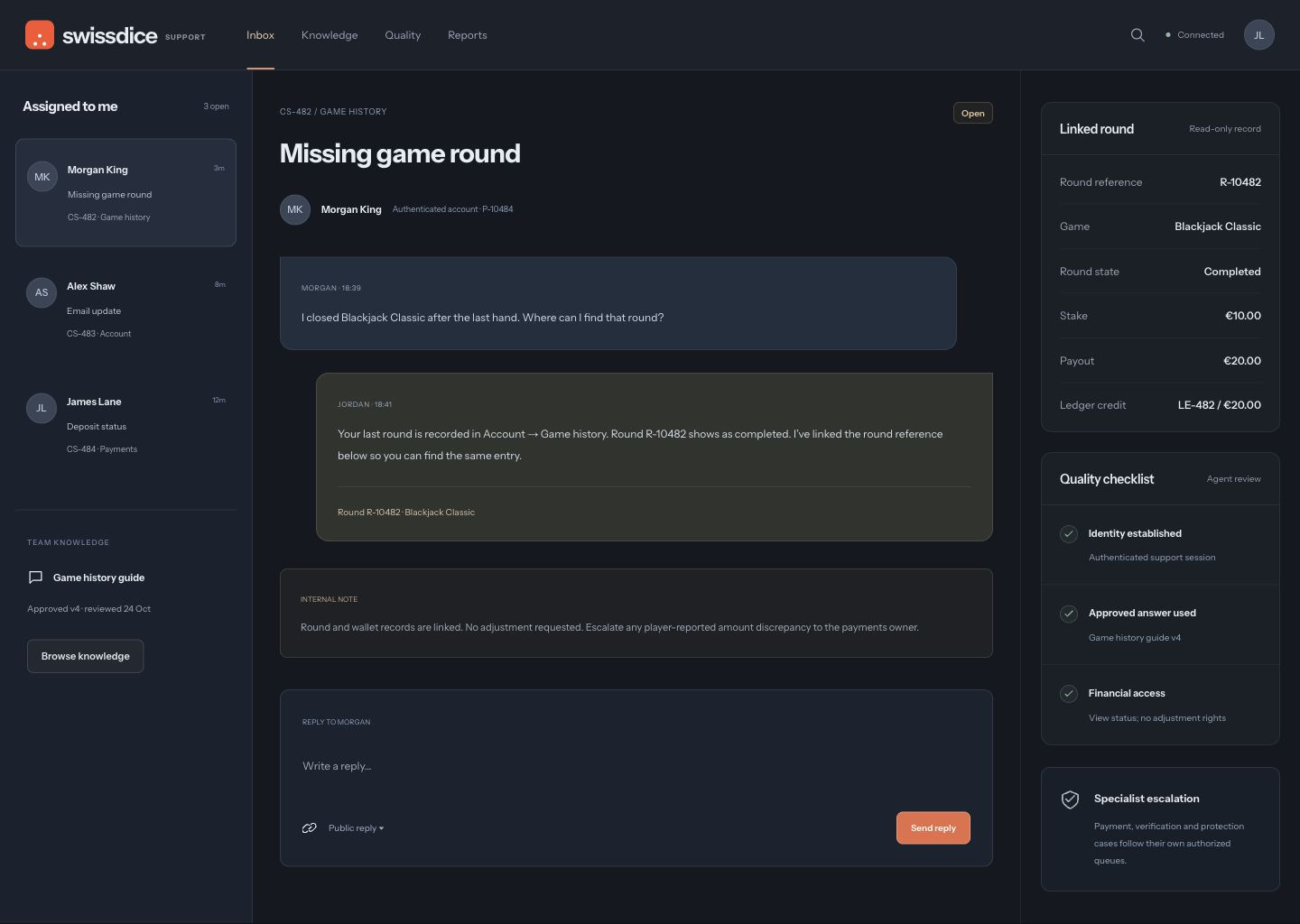
Task: Click the Specialist escalation shield icon
Action: click(1070, 799)
